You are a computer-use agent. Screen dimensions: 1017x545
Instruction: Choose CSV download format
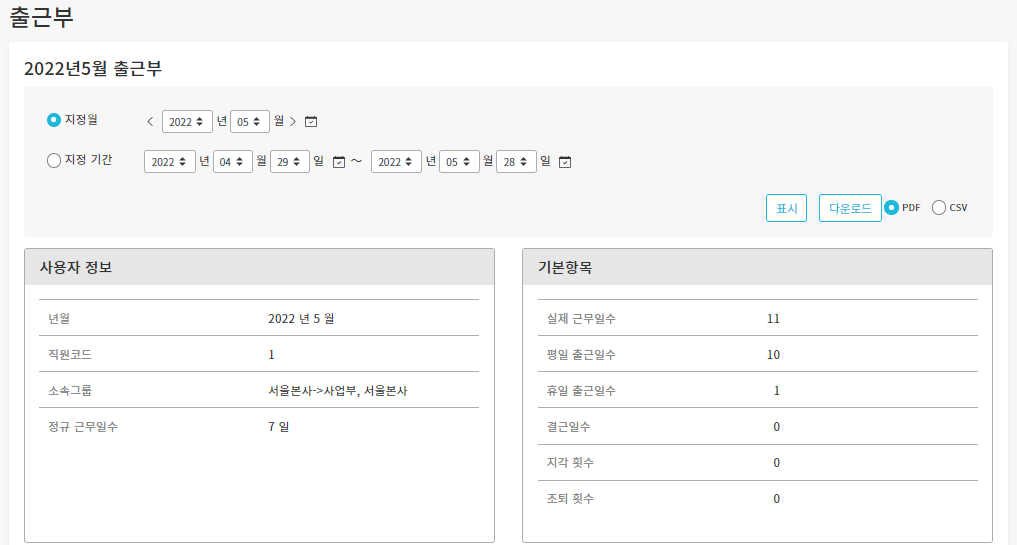(939, 208)
